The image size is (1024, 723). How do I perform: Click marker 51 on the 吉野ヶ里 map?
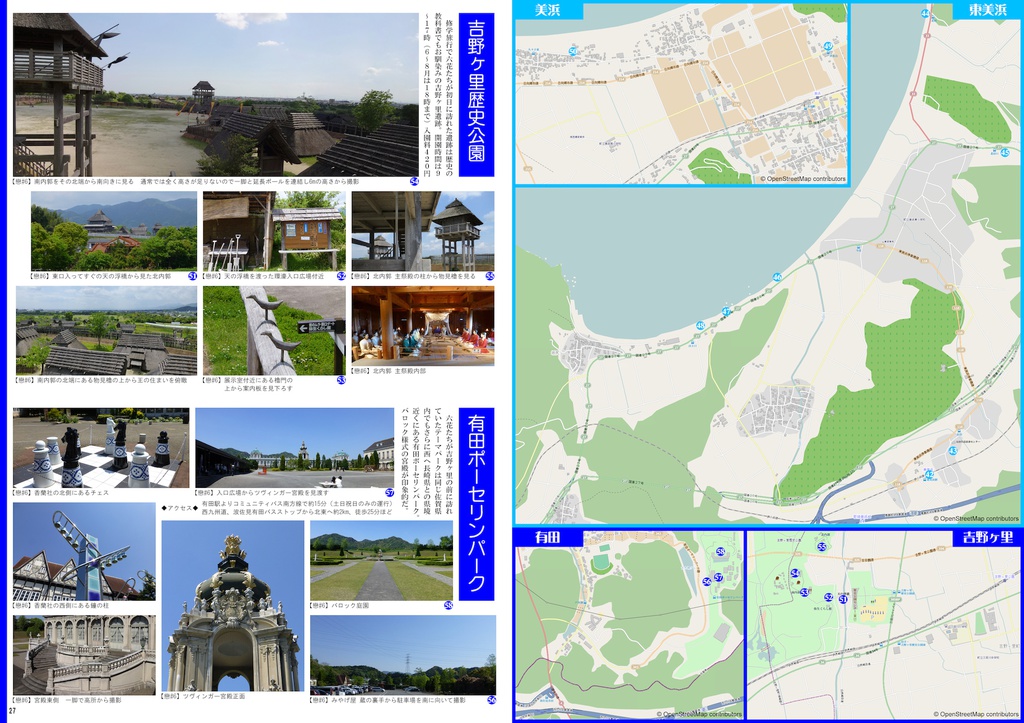(843, 598)
